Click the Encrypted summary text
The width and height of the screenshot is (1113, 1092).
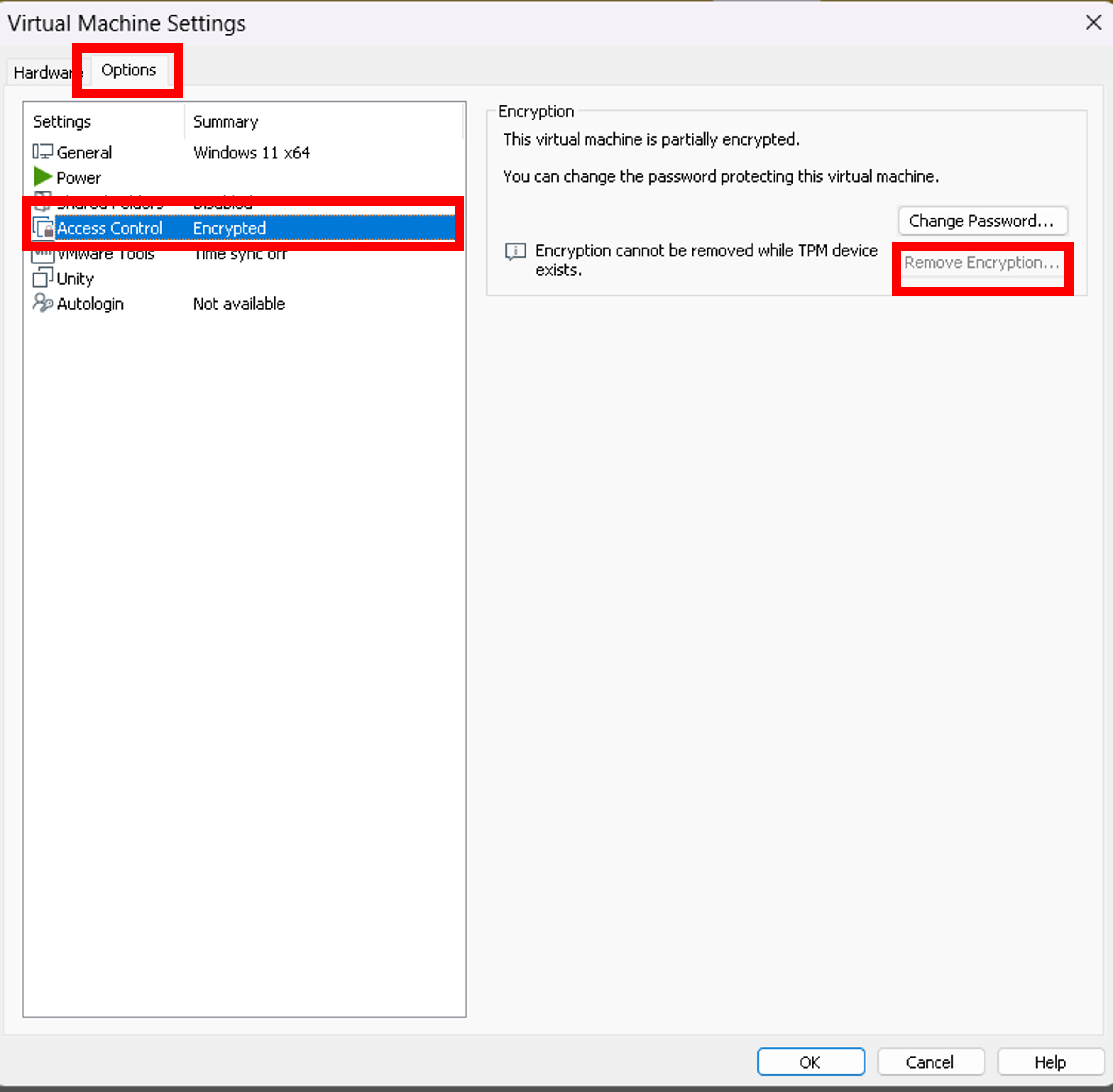coord(229,228)
